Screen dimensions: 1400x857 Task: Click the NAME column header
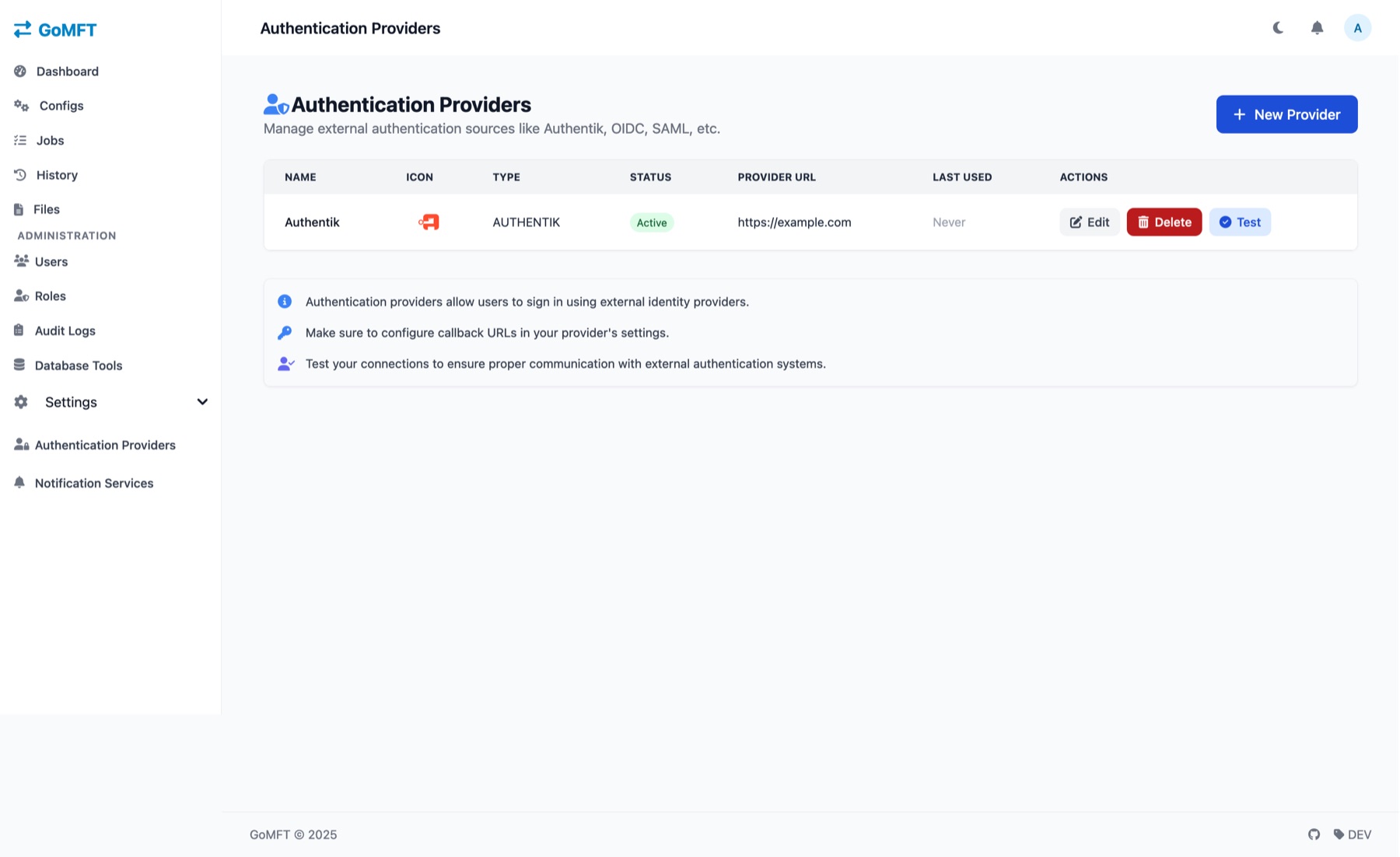(x=300, y=177)
